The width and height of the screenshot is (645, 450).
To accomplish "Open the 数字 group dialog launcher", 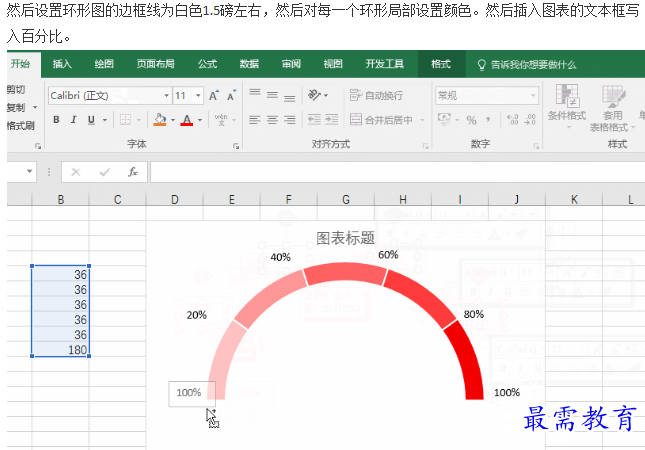I will [536, 146].
